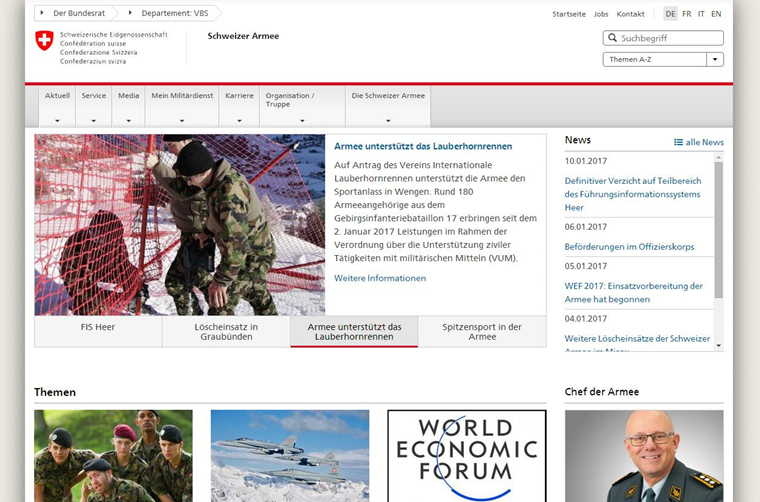
Task: Open Die Schweizer Armee menu
Action: [387, 107]
